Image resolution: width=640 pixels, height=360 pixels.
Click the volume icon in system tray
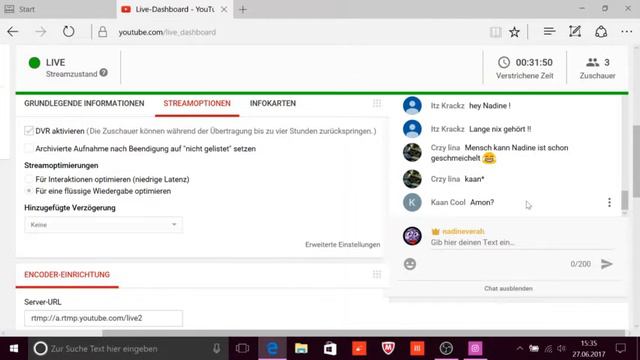[x=561, y=349]
